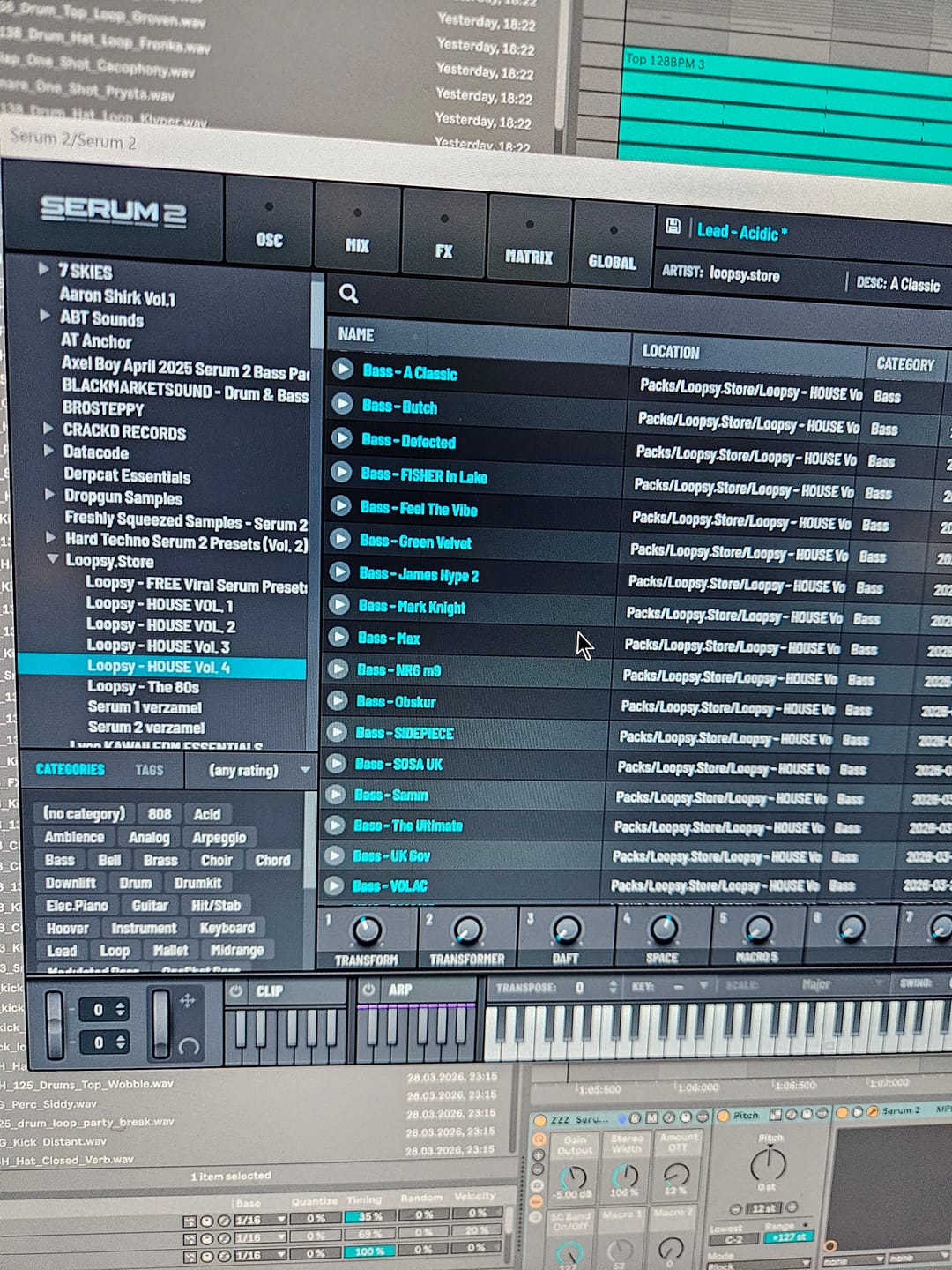Click the NAME column header

tap(356, 335)
